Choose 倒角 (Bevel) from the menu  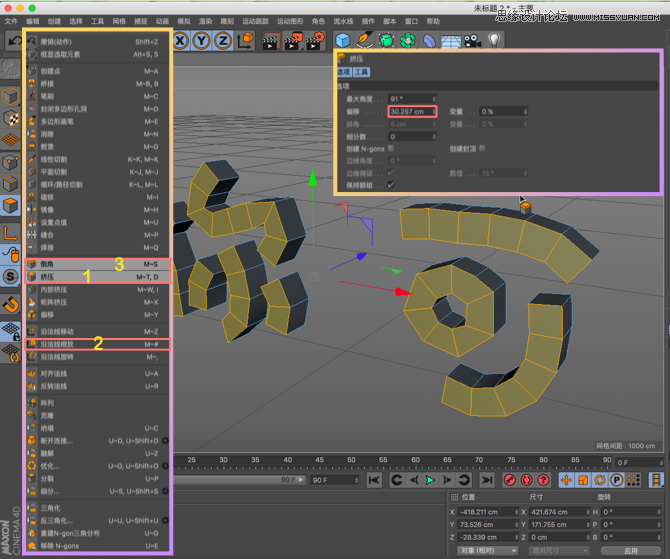(x=98, y=264)
